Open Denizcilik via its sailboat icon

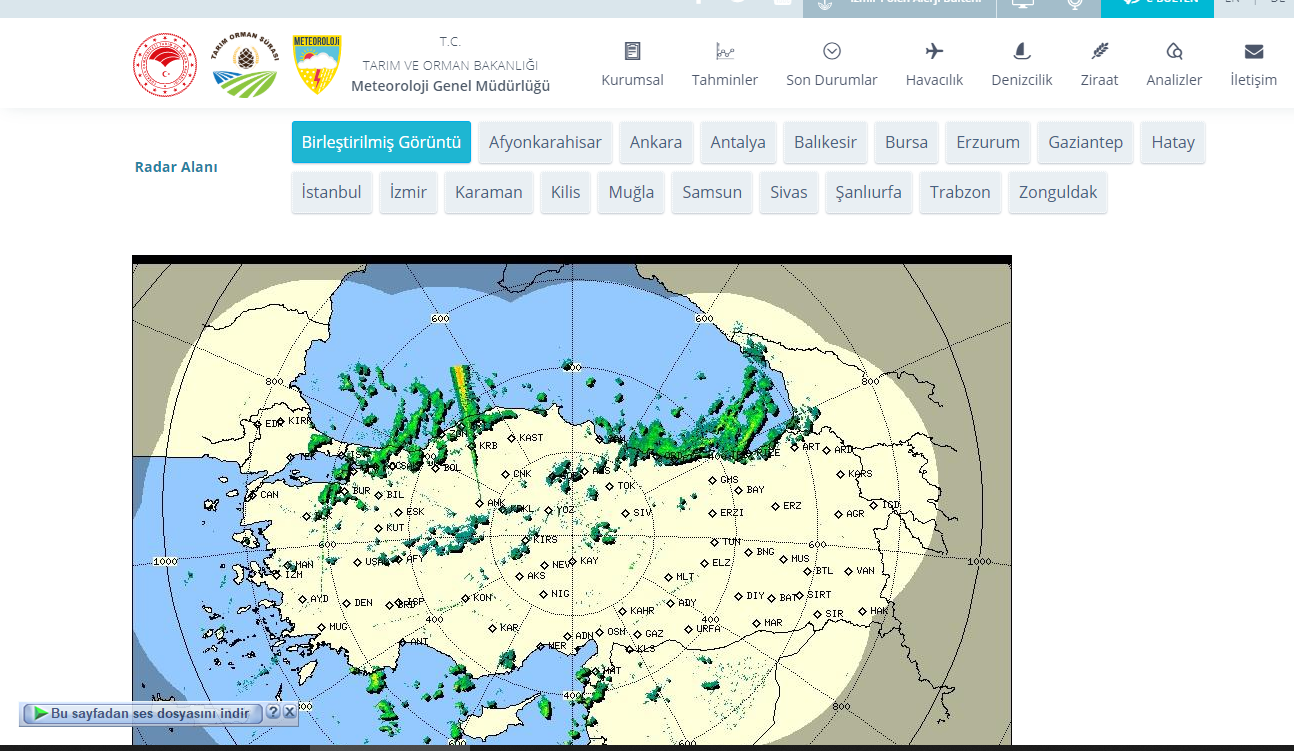point(1022,51)
